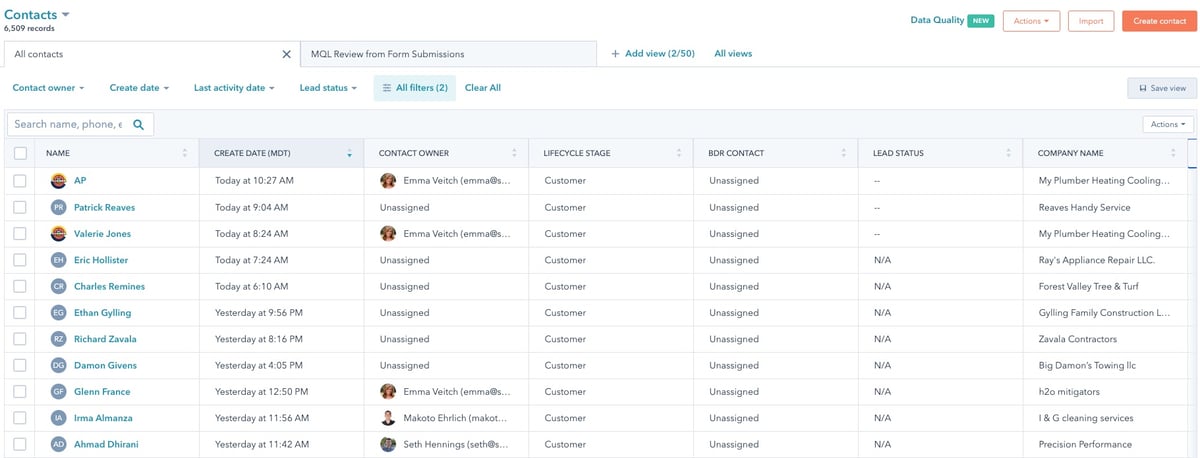Select the AP row checkbox

pyautogui.click(x=20, y=181)
